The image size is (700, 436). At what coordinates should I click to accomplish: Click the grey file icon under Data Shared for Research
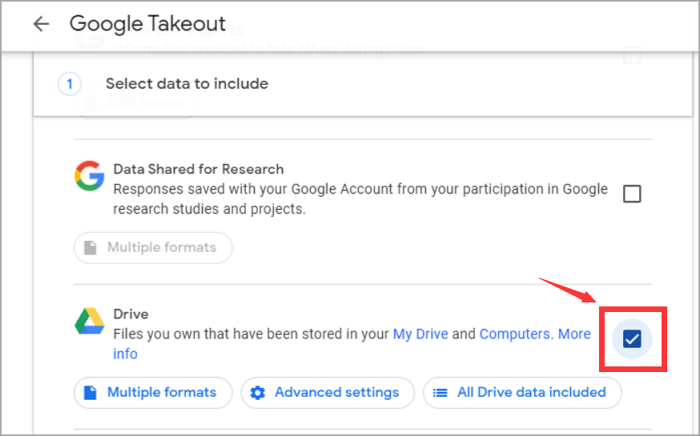pyautogui.click(x=90, y=247)
